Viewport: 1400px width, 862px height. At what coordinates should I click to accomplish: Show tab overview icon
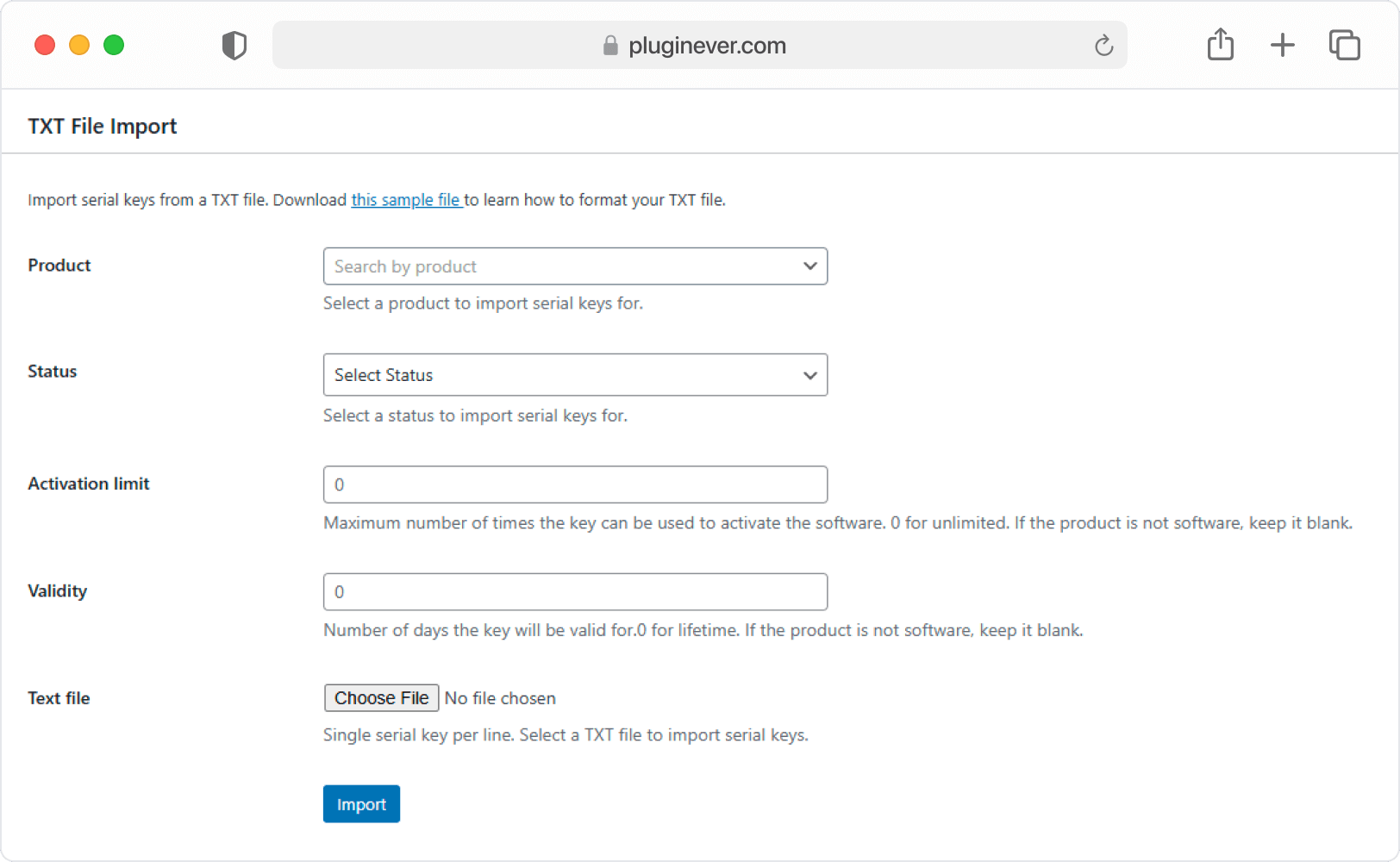point(1345,45)
